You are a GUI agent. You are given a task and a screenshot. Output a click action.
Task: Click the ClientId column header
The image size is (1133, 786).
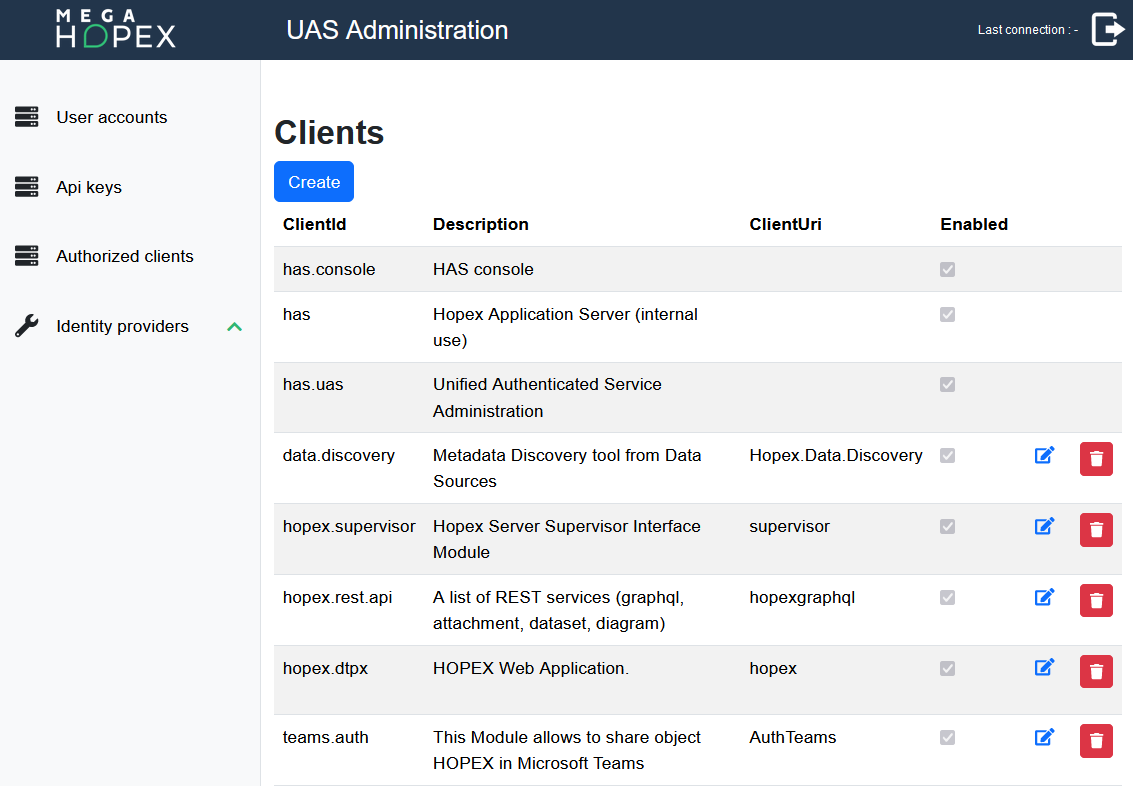pos(314,224)
